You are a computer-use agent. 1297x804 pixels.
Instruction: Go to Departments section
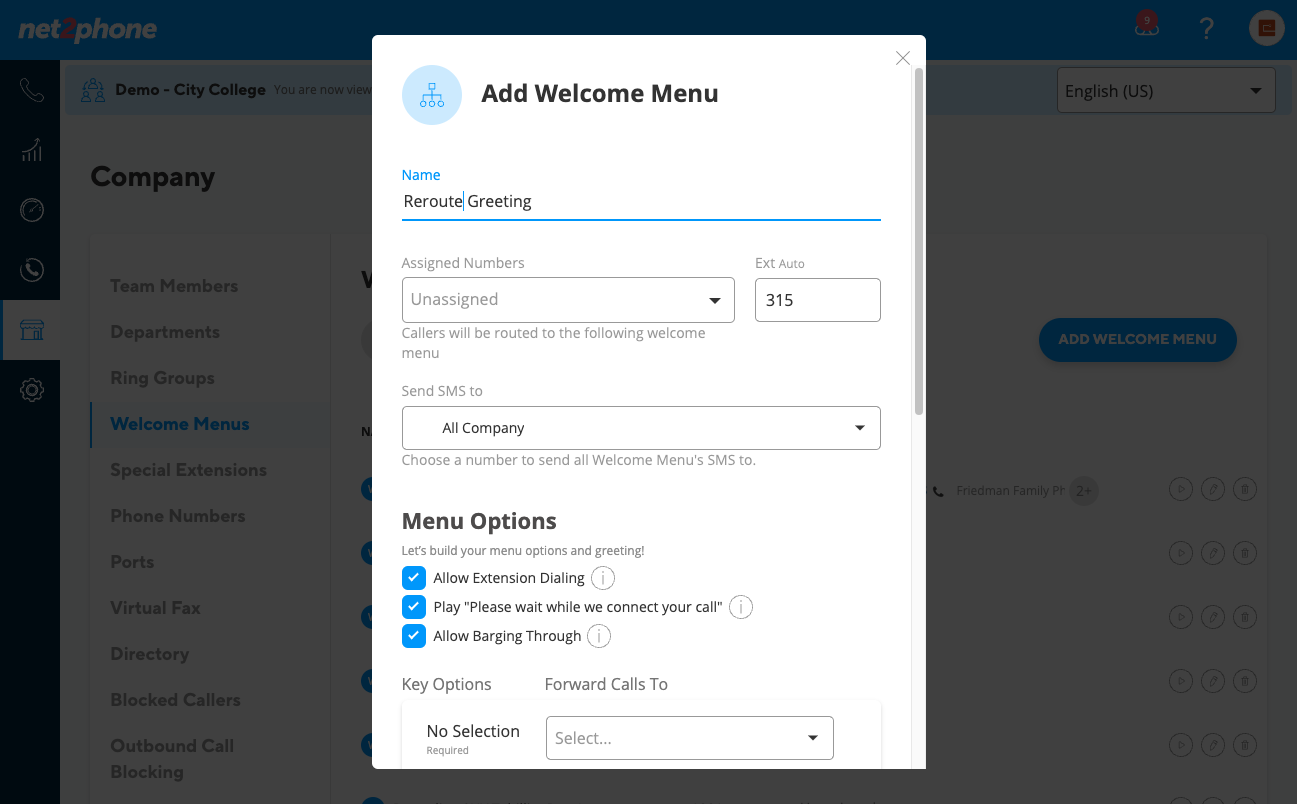(x=165, y=332)
